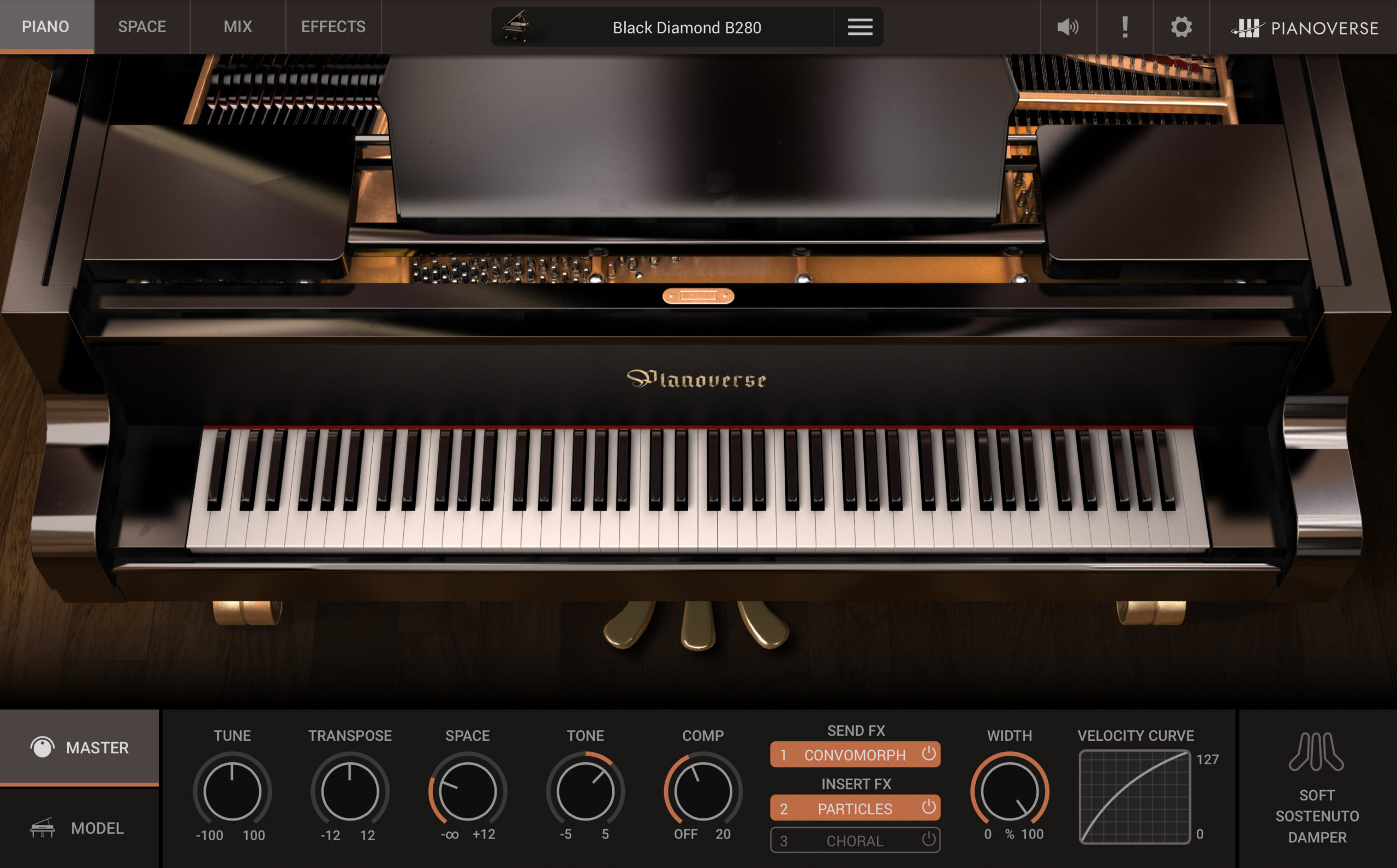Click the Tone knob

(x=585, y=791)
